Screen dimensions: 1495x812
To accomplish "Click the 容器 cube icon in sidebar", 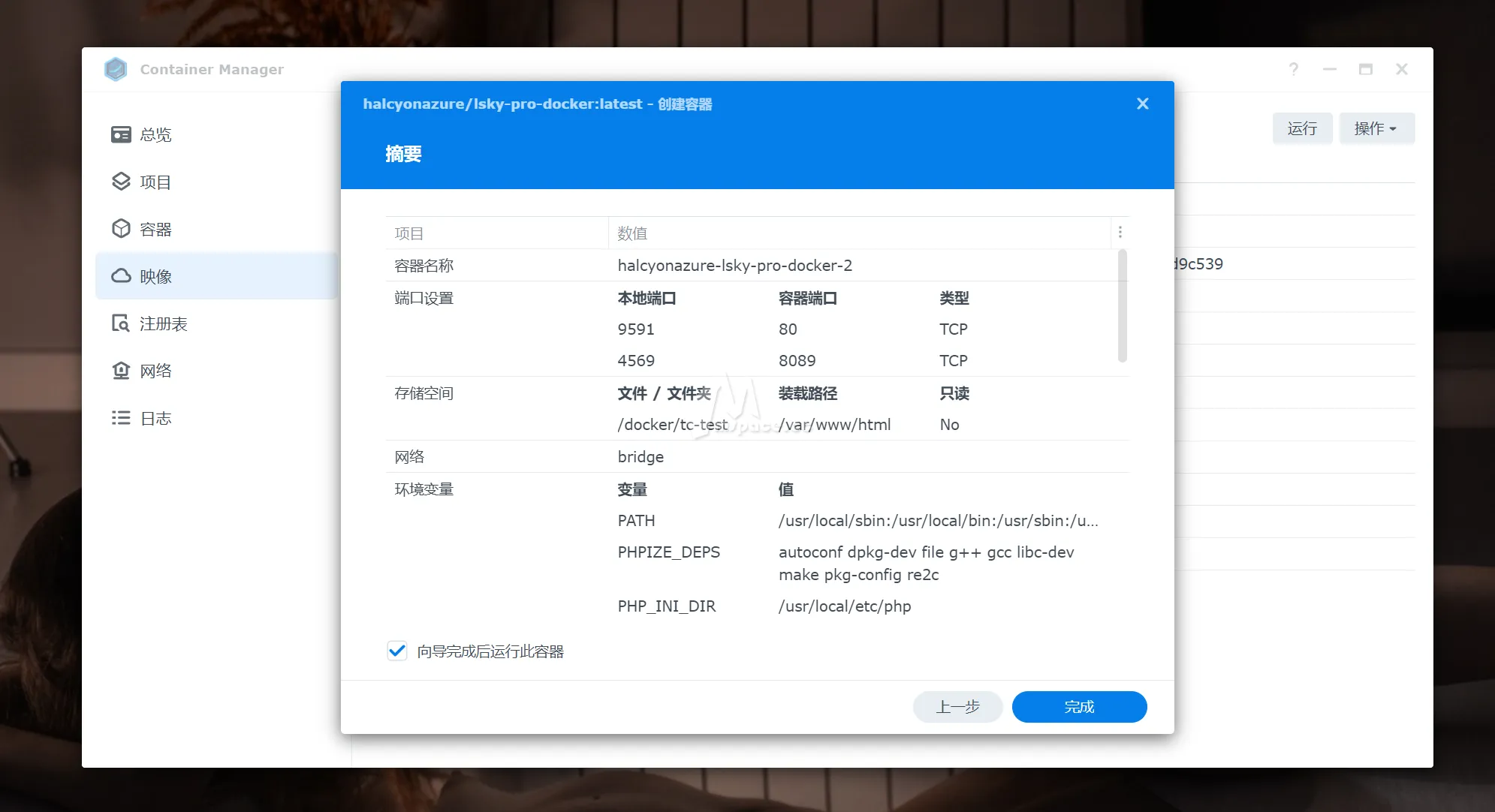I will click(x=121, y=229).
